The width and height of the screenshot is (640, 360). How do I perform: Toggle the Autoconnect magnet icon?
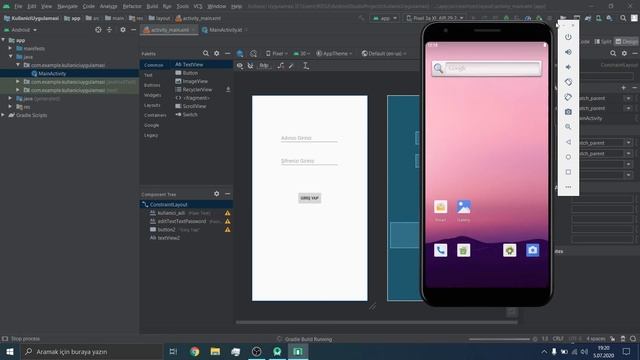pos(250,66)
